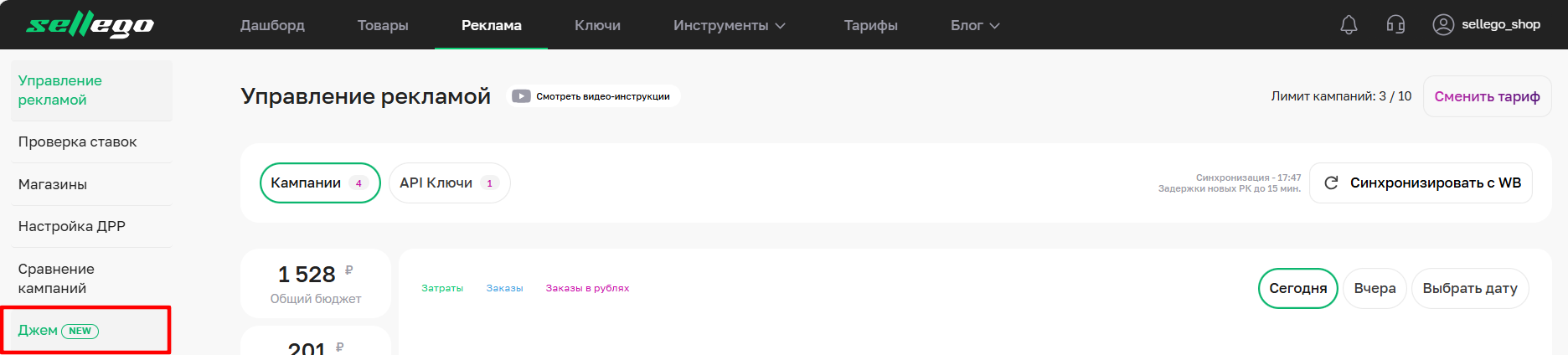This screenshot has height=355, width=1568.
Task: Open Джем sidebar item
Action: coord(86,331)
